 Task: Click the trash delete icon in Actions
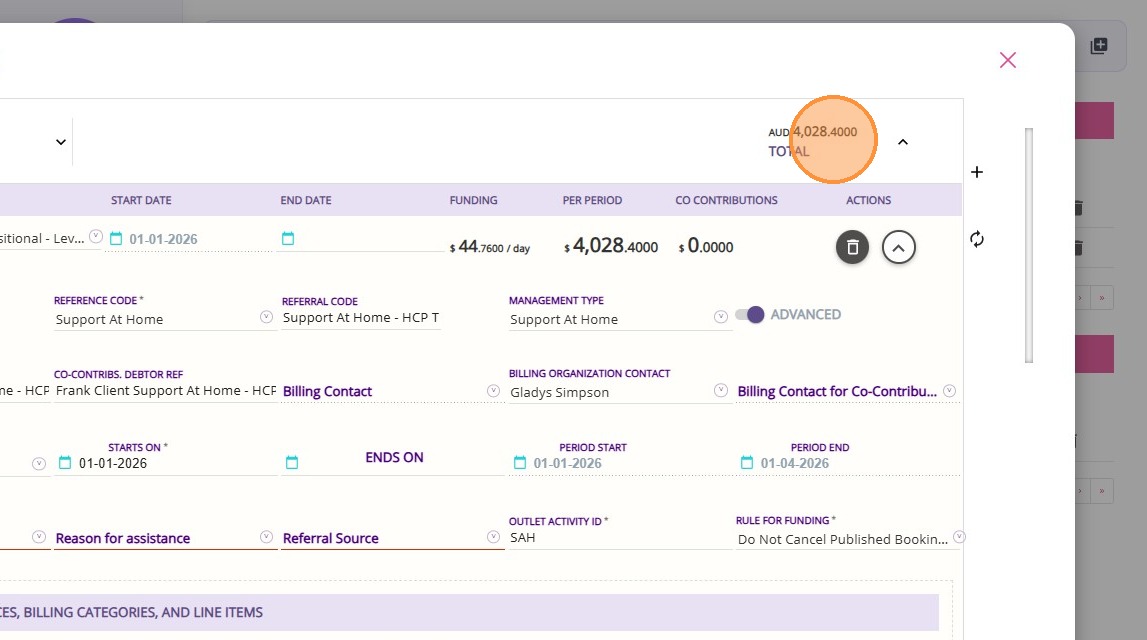(852, 247)
